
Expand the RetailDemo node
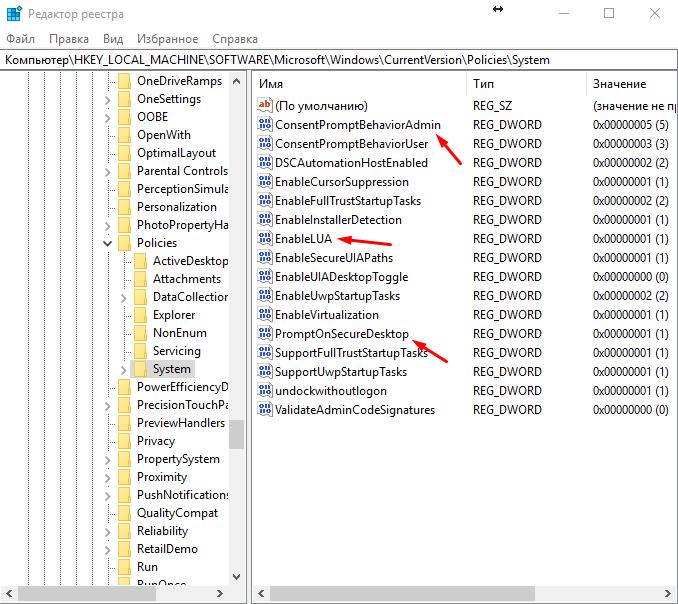click(108, 550)
